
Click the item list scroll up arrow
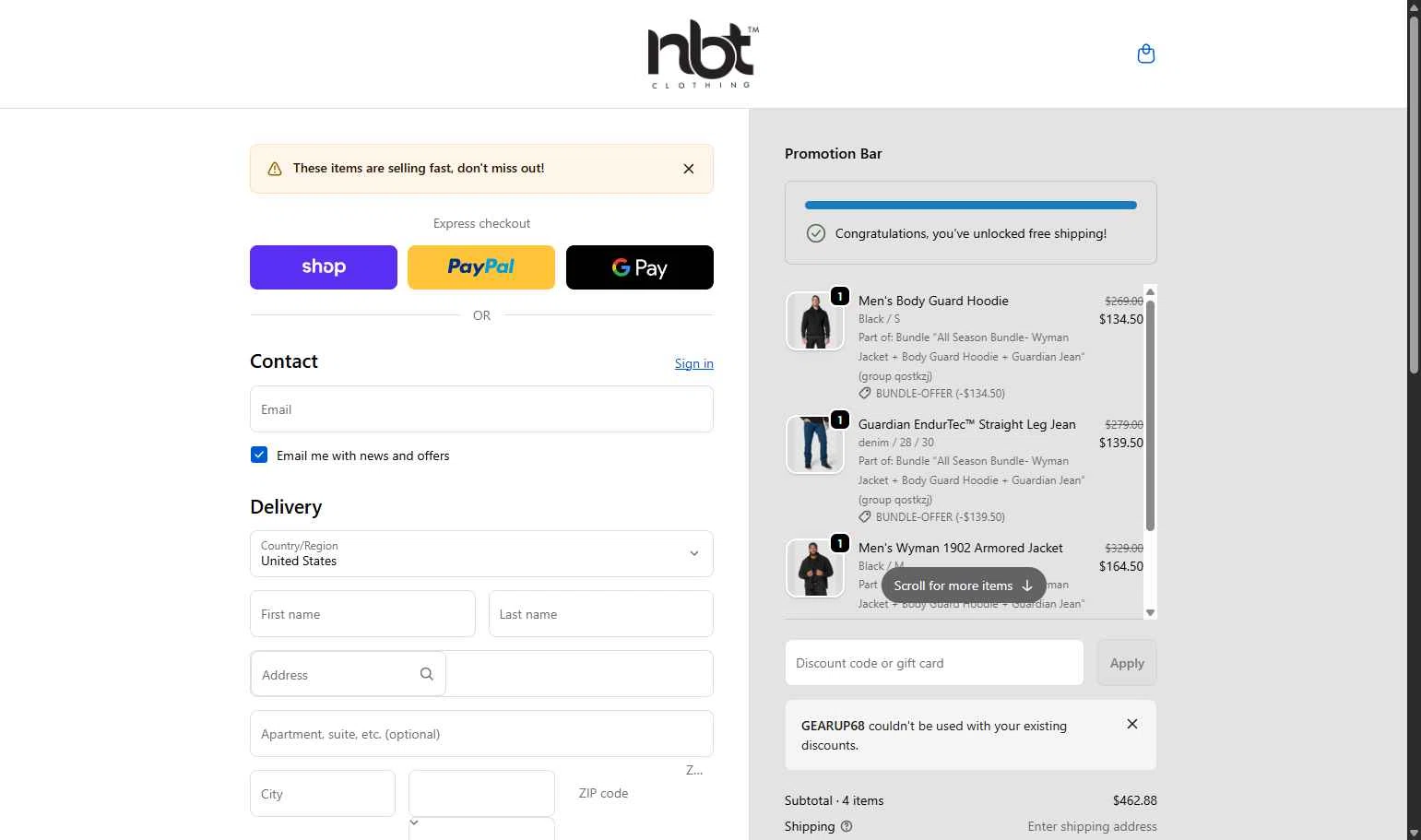click(1150, 292)
